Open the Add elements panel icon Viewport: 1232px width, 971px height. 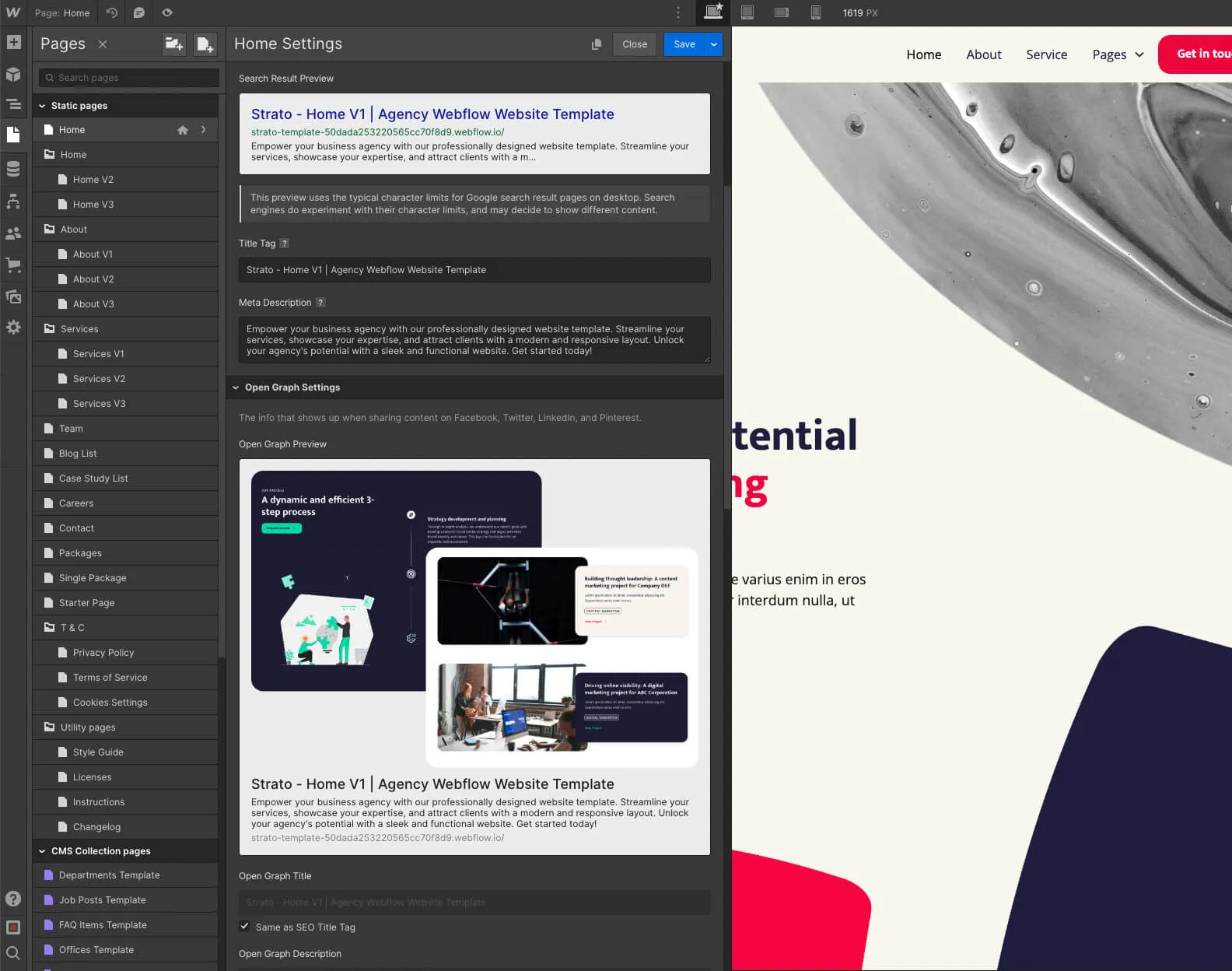coord(13,42)
